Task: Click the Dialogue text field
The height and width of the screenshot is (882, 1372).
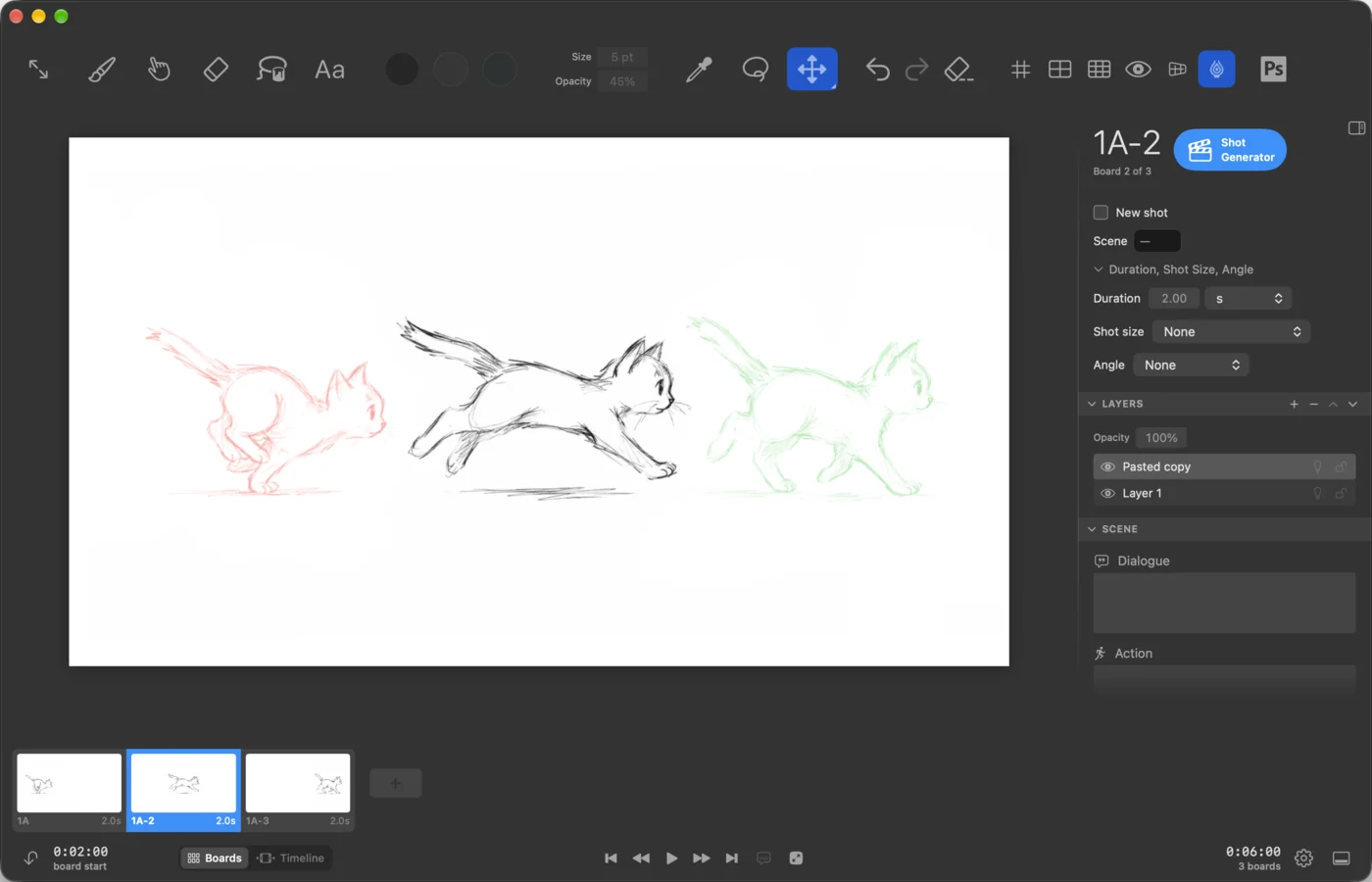Action: coord(1224,603)
